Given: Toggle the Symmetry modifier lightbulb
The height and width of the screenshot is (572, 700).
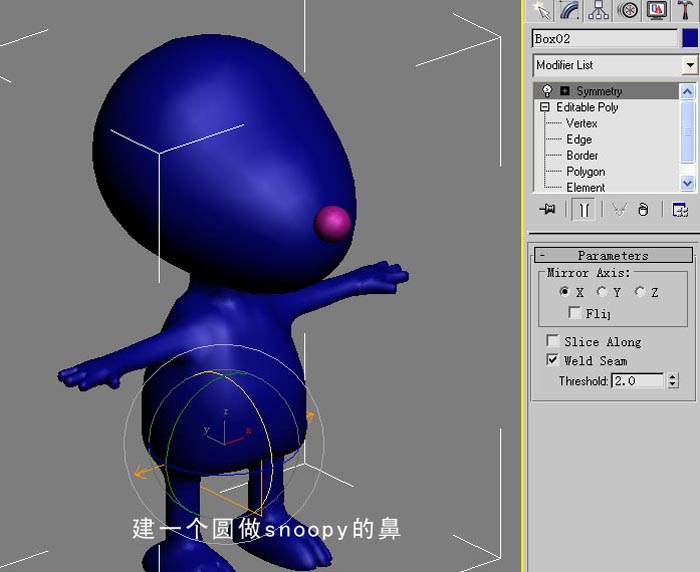Looking at the screenshot, I should [547, 91].
